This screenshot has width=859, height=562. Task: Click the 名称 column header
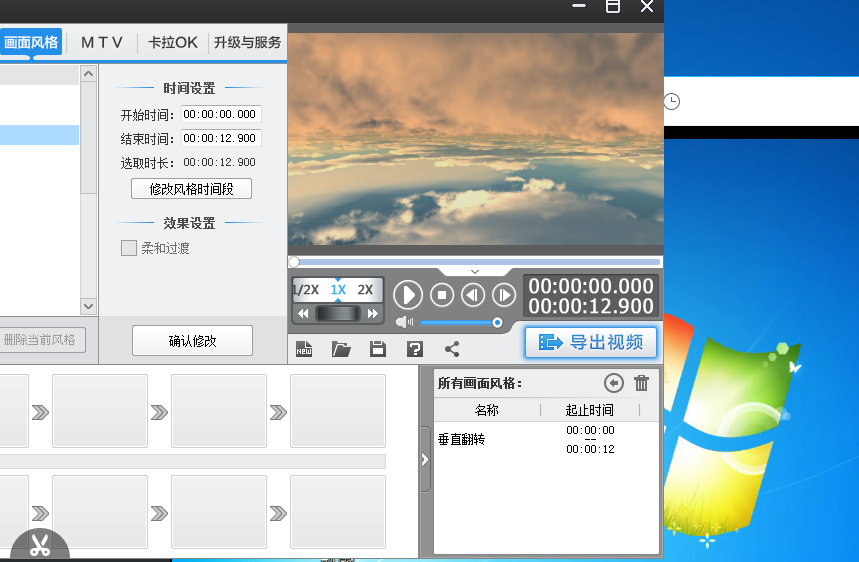point(486,410)
